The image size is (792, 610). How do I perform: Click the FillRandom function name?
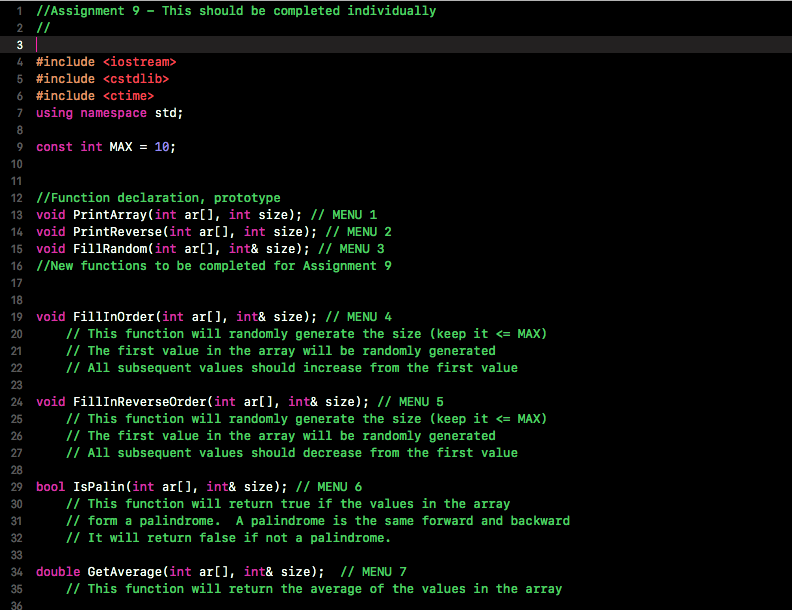pyautogui.click(x=110, y=249)
